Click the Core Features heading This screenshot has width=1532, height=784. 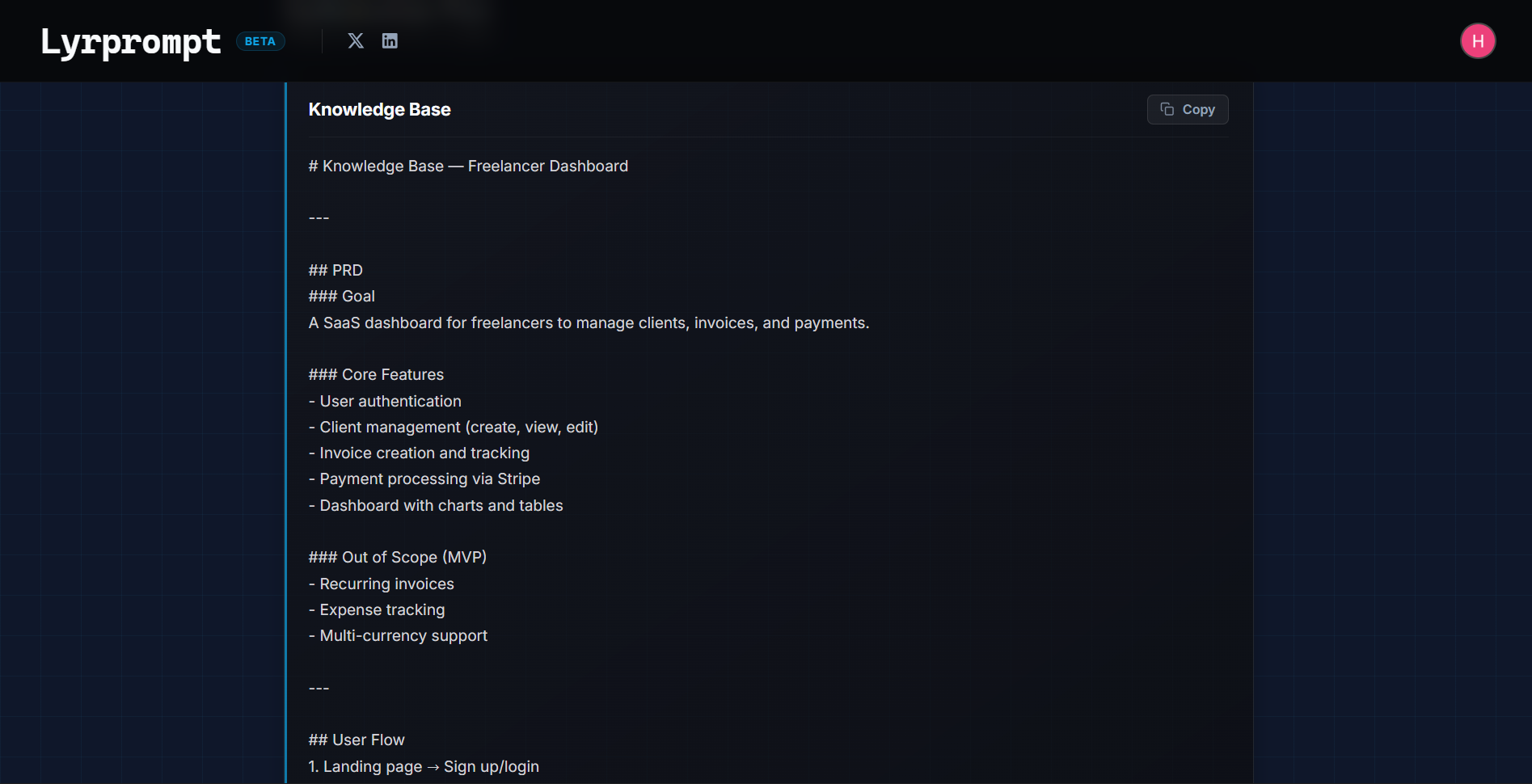(376, 373)
